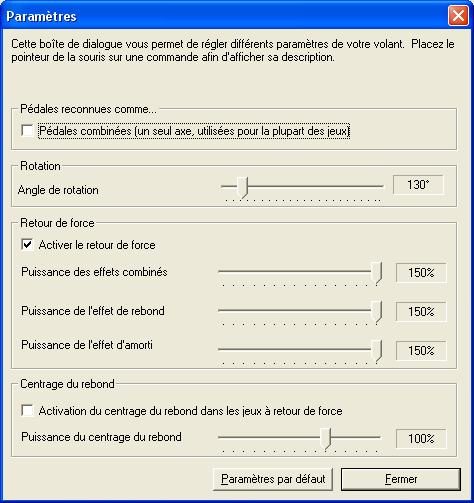This screenshot has height=503, width=474.
Task: Click the Puissance du centrage du rebond slider thumb
Action: [x=326, y=438]
